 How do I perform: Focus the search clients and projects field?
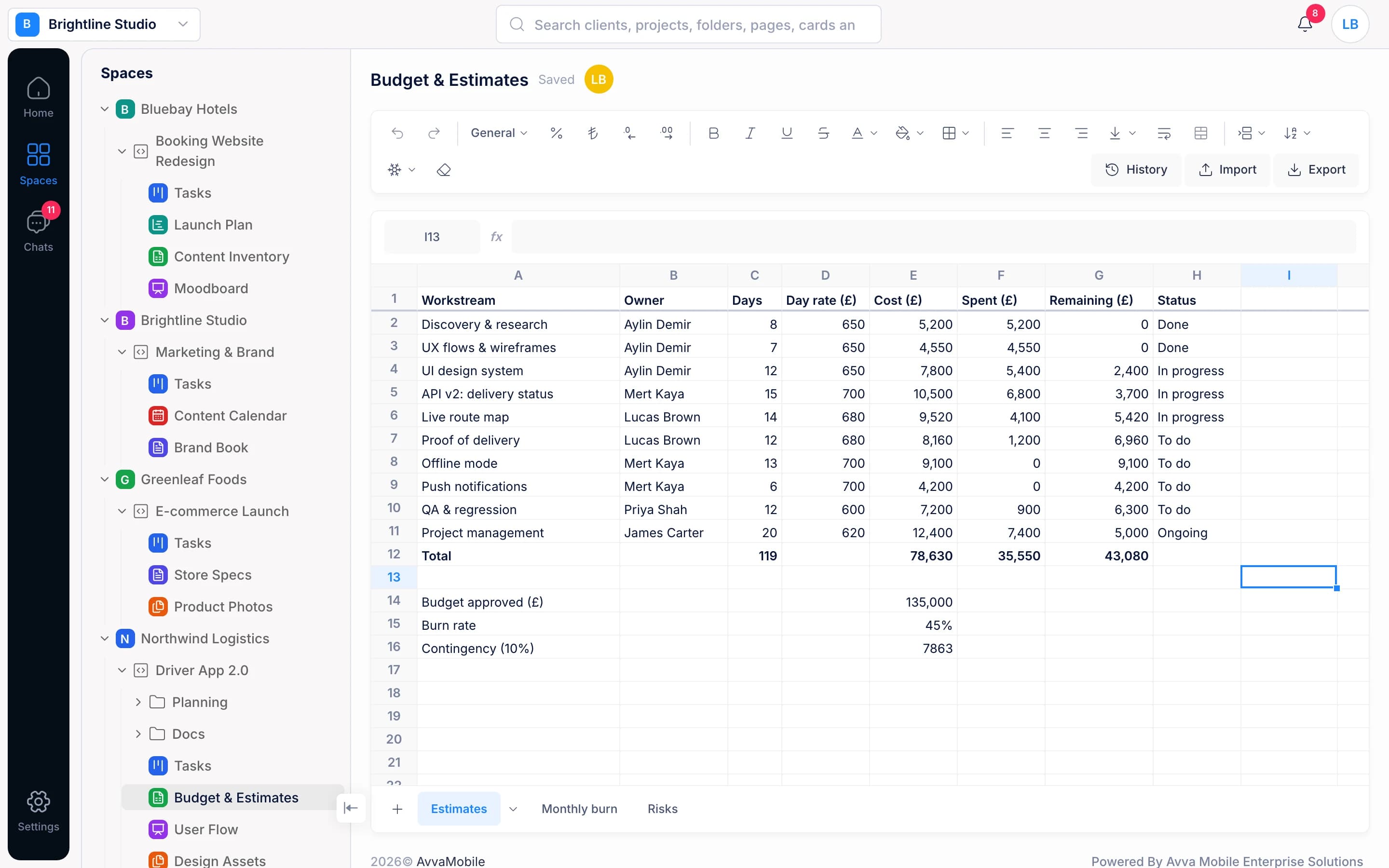pos(688,24)
